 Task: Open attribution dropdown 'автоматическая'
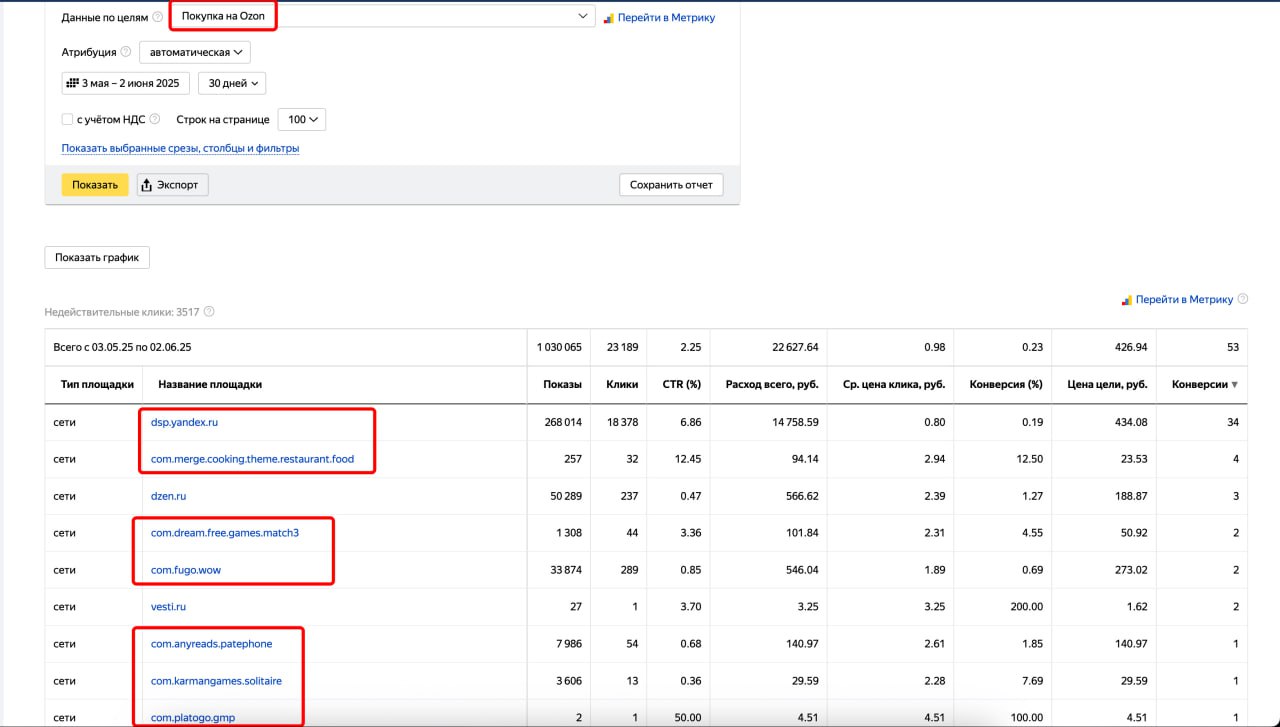[195, 52]
